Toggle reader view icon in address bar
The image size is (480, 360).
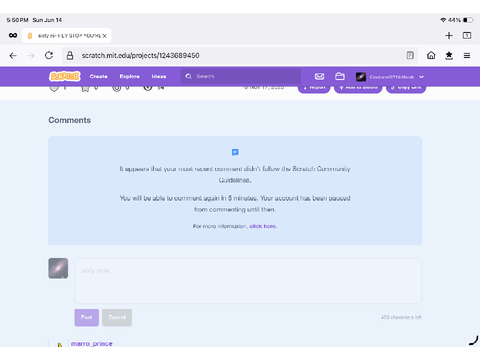click(410, 55)
